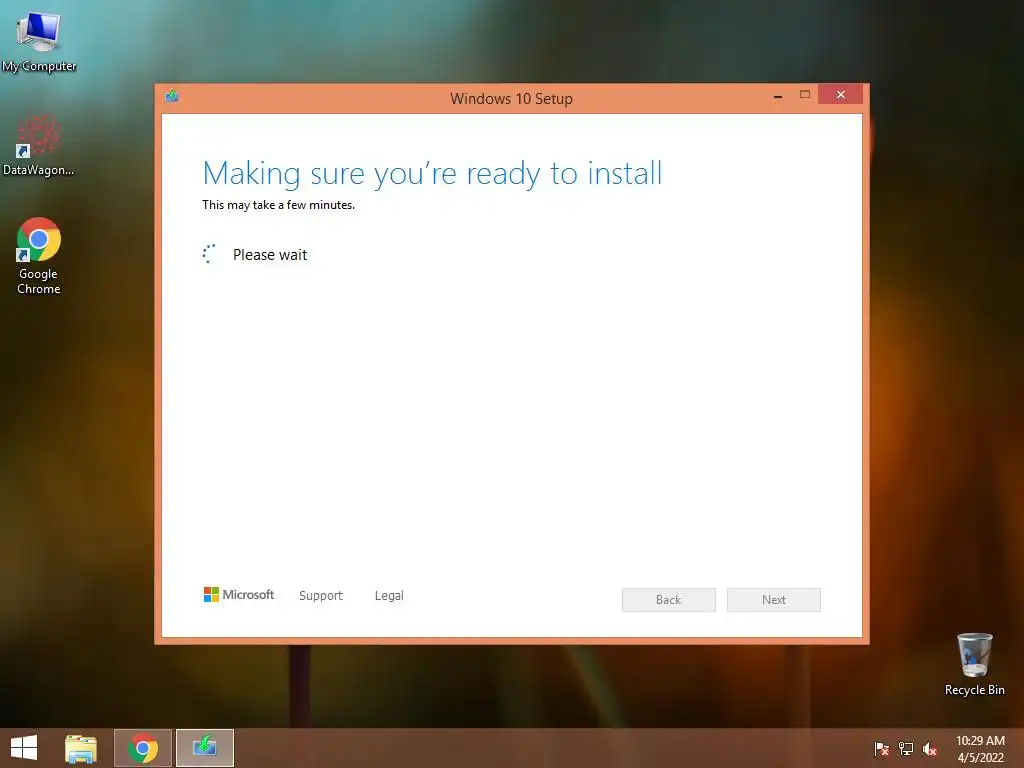
Task: Open the Legal link
Action: [389, 596]
